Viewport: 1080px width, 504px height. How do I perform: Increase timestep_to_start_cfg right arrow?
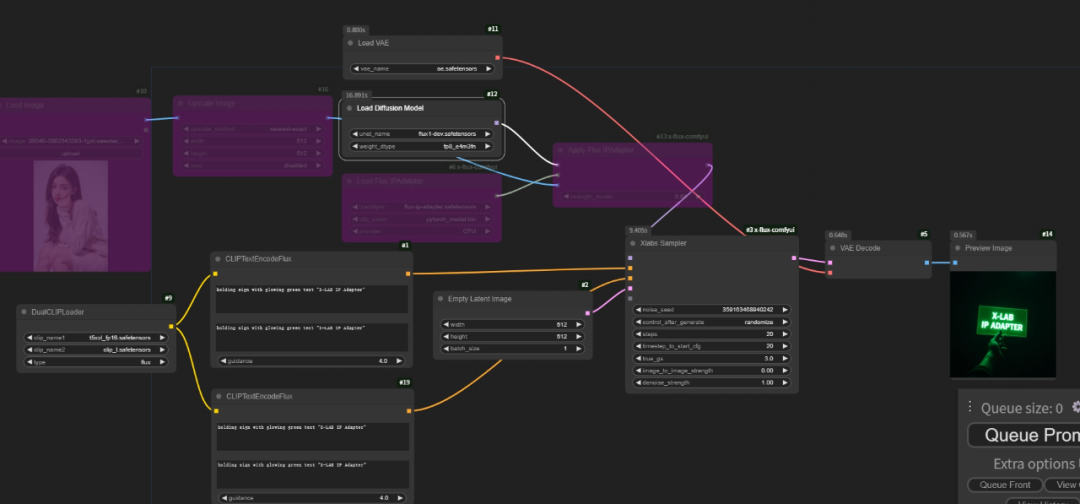coord(785,346)
